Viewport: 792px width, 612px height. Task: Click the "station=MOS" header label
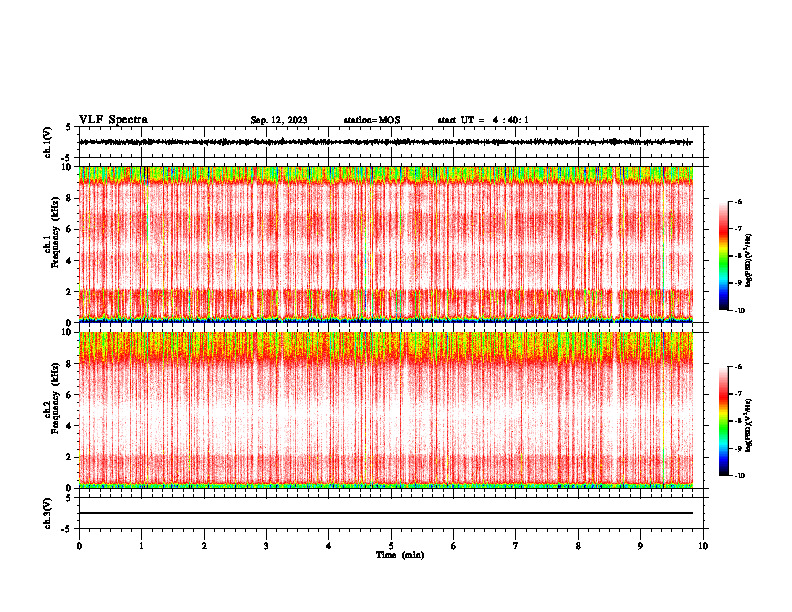pos(372,120)
